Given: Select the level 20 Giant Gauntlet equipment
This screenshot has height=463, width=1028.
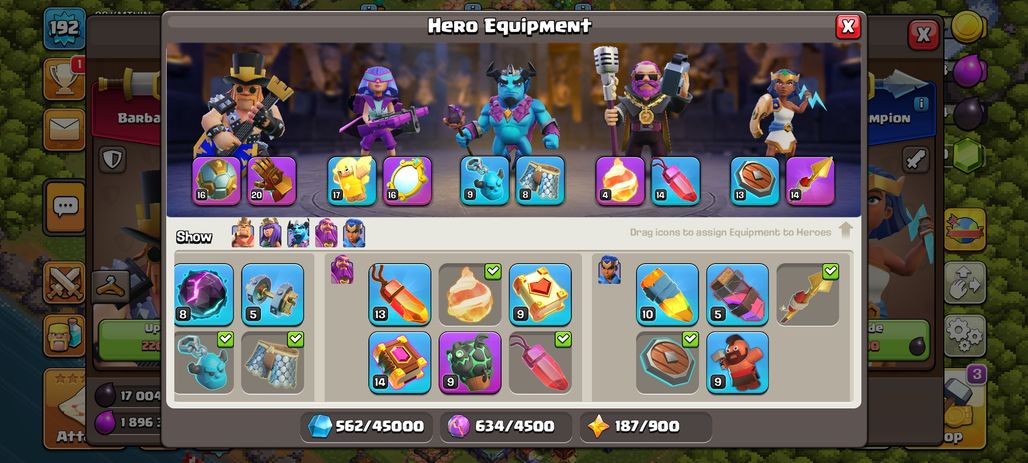Looking at the screenshot, I should click(x=272, y=180).
